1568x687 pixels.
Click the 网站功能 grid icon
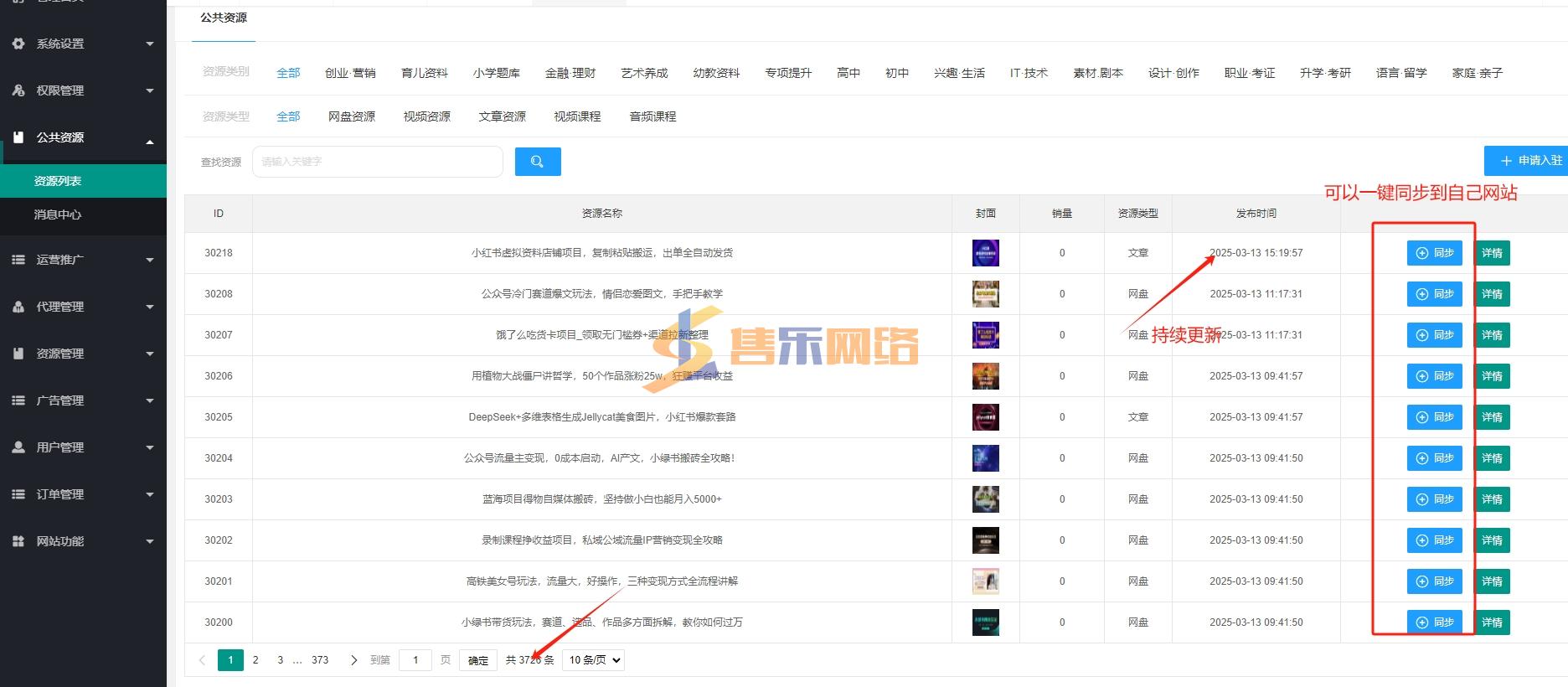point(18,541)
